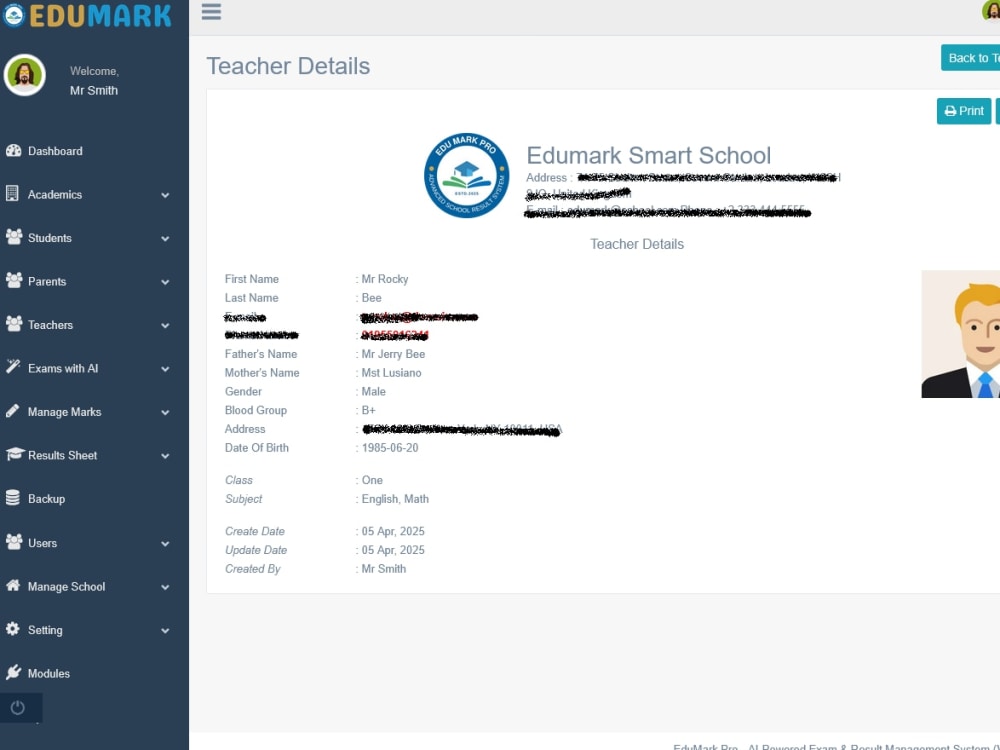Image resolution: width=1000 pixels, height=750 pixels.
Task: Expand the Results Sheet chevron
Action: tap(165, 456)
